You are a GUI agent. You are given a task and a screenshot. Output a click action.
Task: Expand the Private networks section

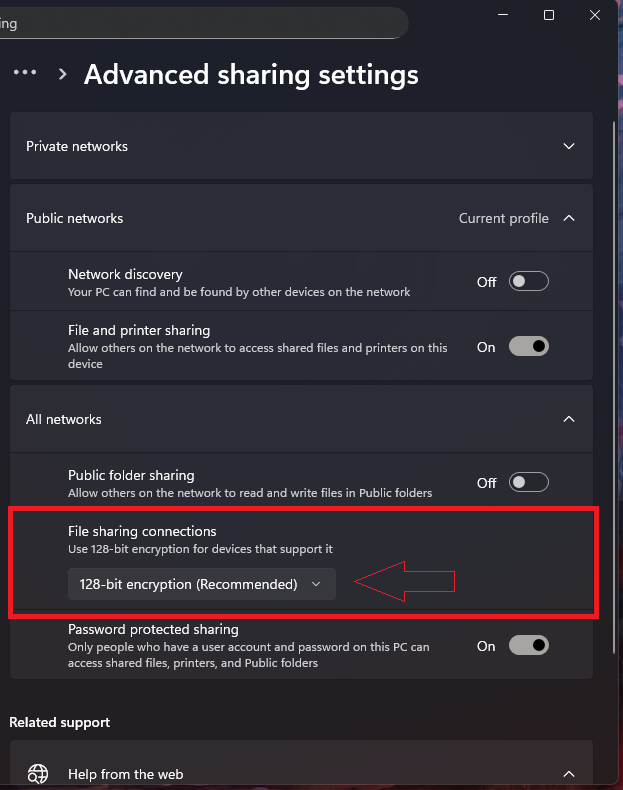(x=569, y=146)
